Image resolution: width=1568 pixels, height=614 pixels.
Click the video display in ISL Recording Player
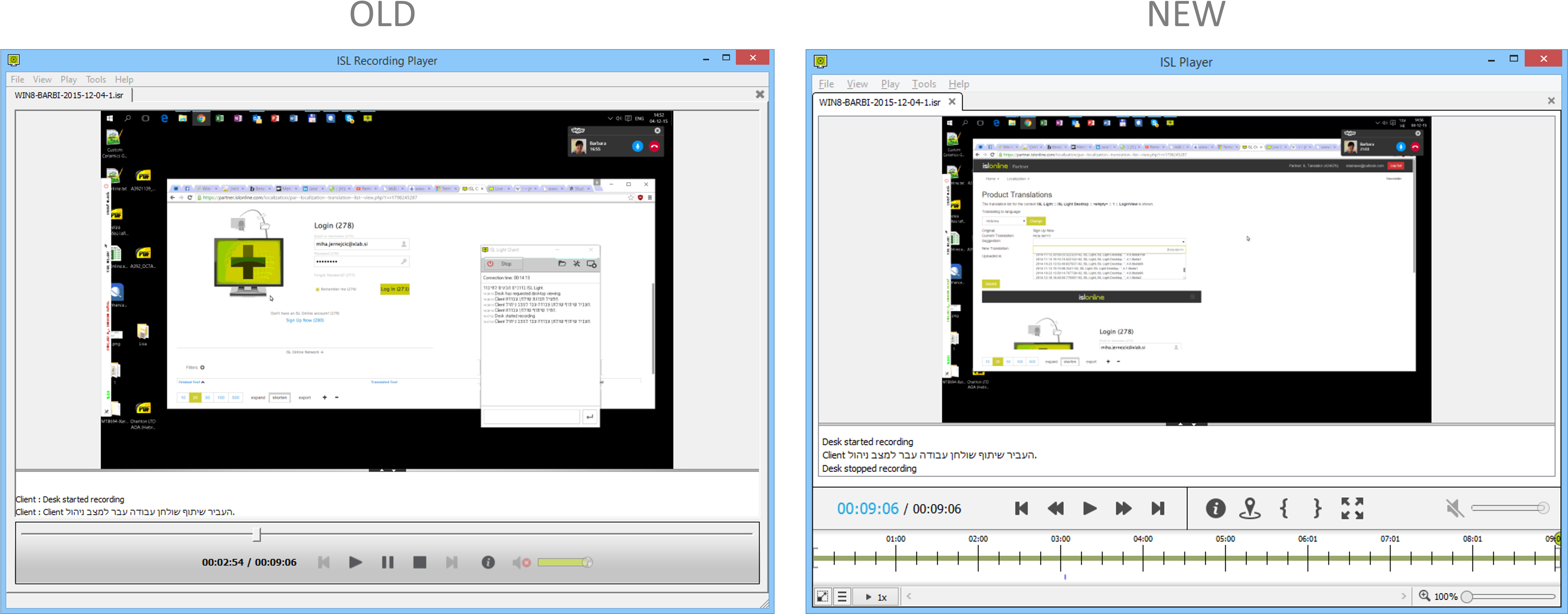coord(387,290)
